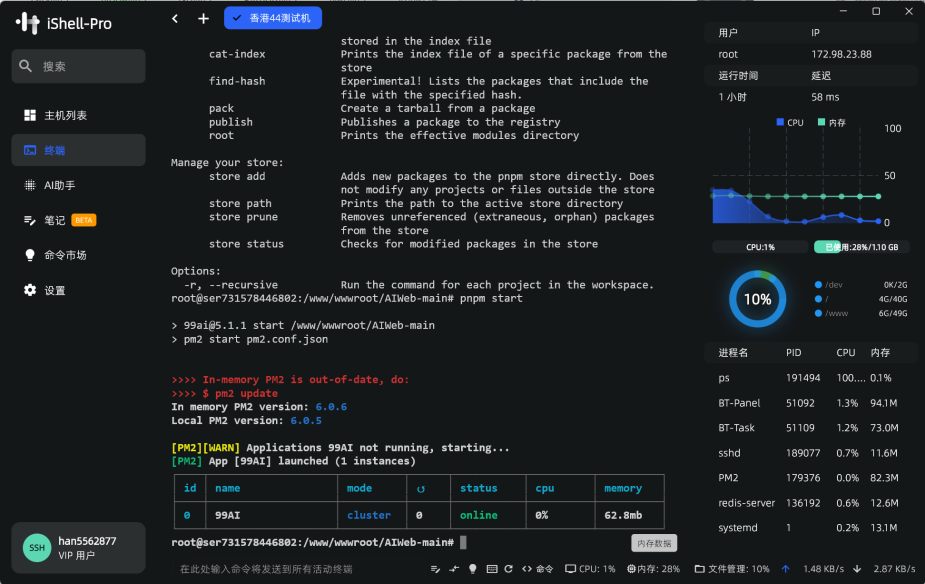Click the 10% disk usage ring
The height and width of the screenshot is (584, 925).
[x=757, y=299]
